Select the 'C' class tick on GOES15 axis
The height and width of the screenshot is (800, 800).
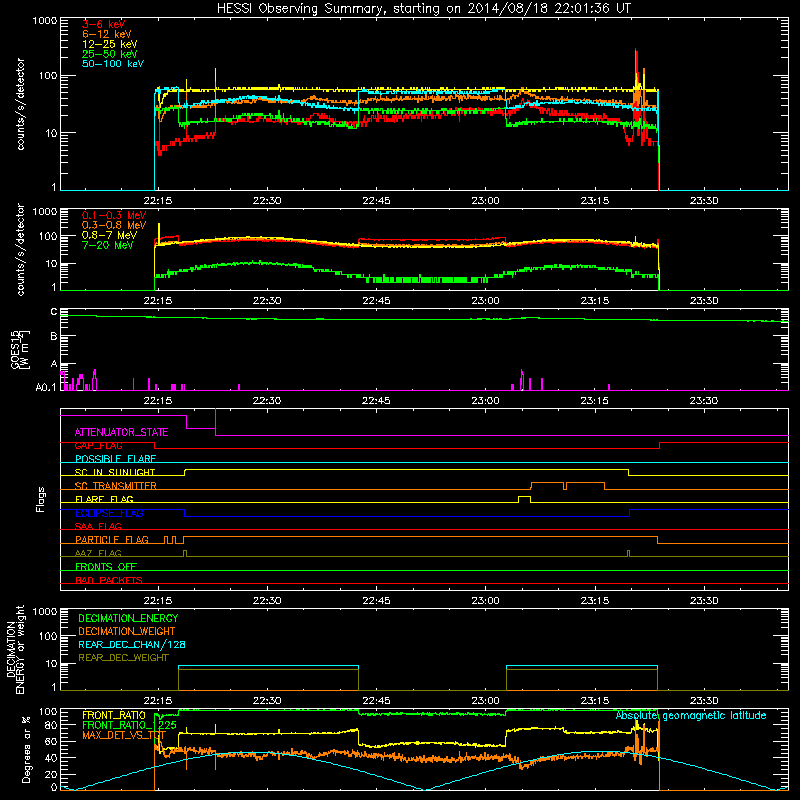[x=54, y=312]
